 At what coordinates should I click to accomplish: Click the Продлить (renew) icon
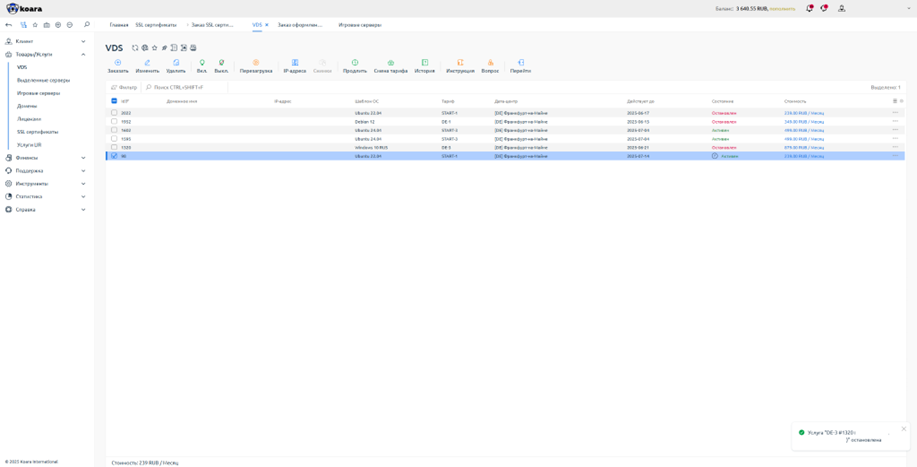pos(355,65)
